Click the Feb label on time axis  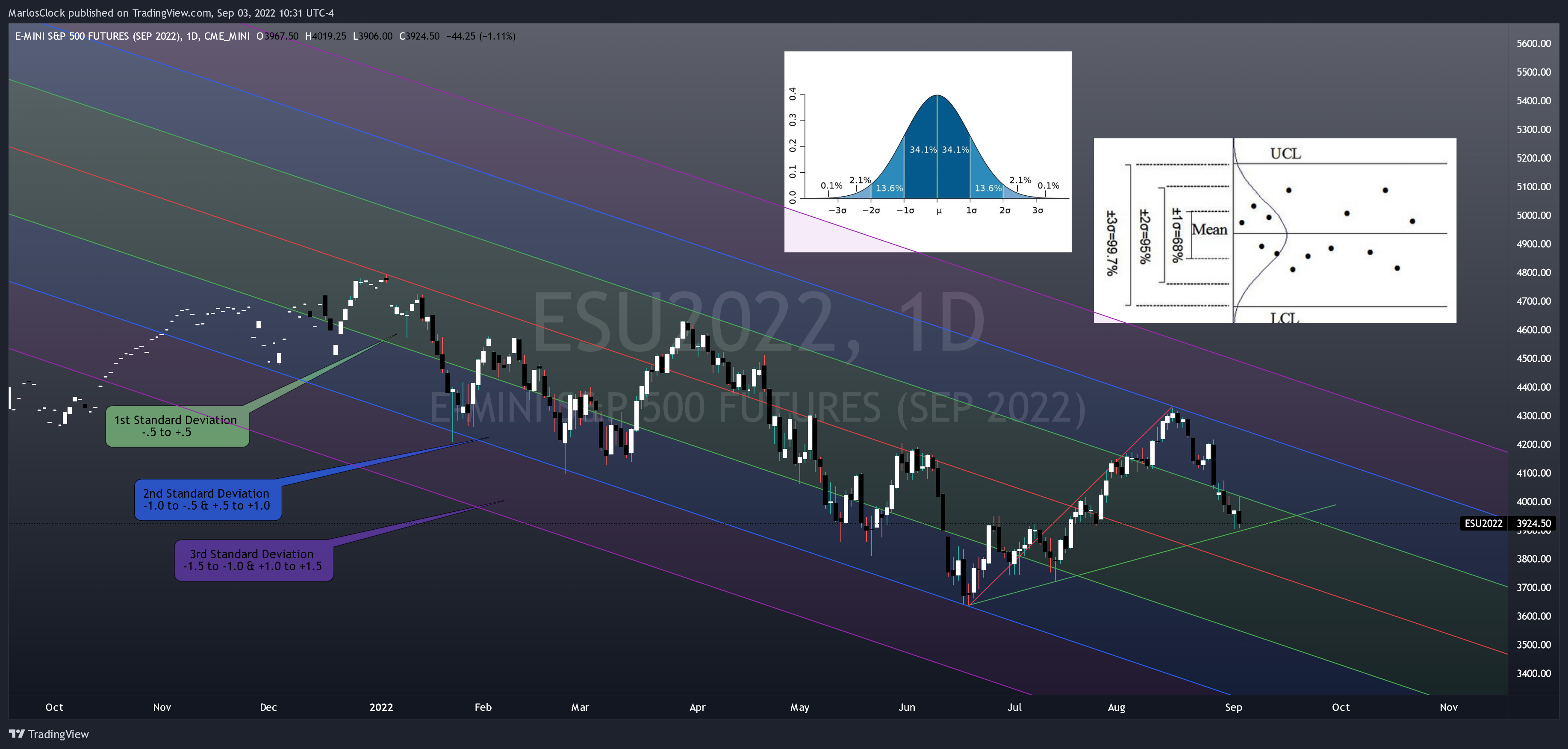pyautogui.click(x=483, y=707)
